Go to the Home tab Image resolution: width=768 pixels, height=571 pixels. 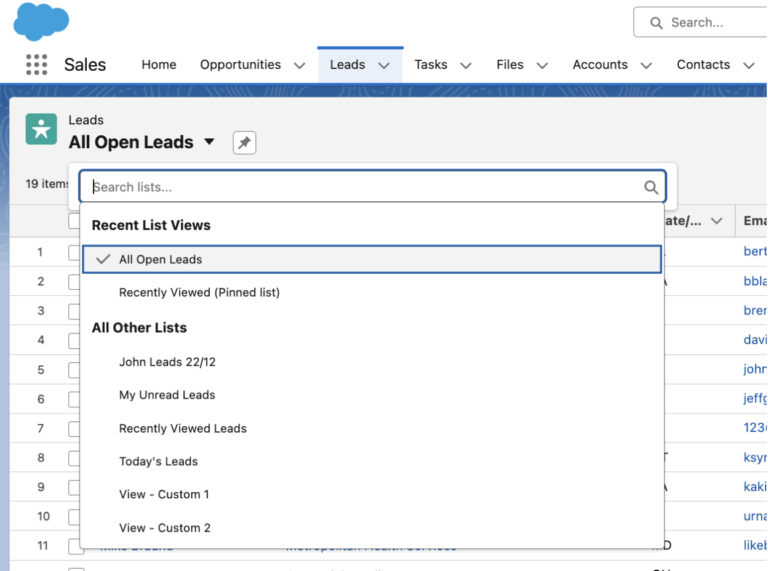tap(158, 65)
